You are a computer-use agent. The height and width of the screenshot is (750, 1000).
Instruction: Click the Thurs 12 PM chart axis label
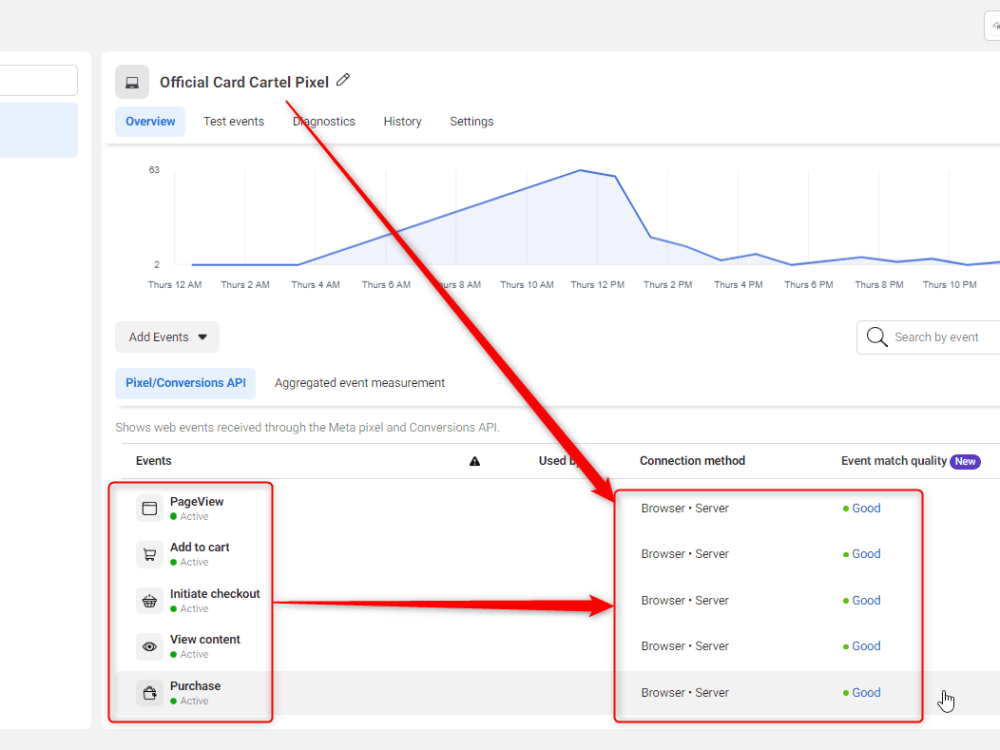click(x=597, y=284)
